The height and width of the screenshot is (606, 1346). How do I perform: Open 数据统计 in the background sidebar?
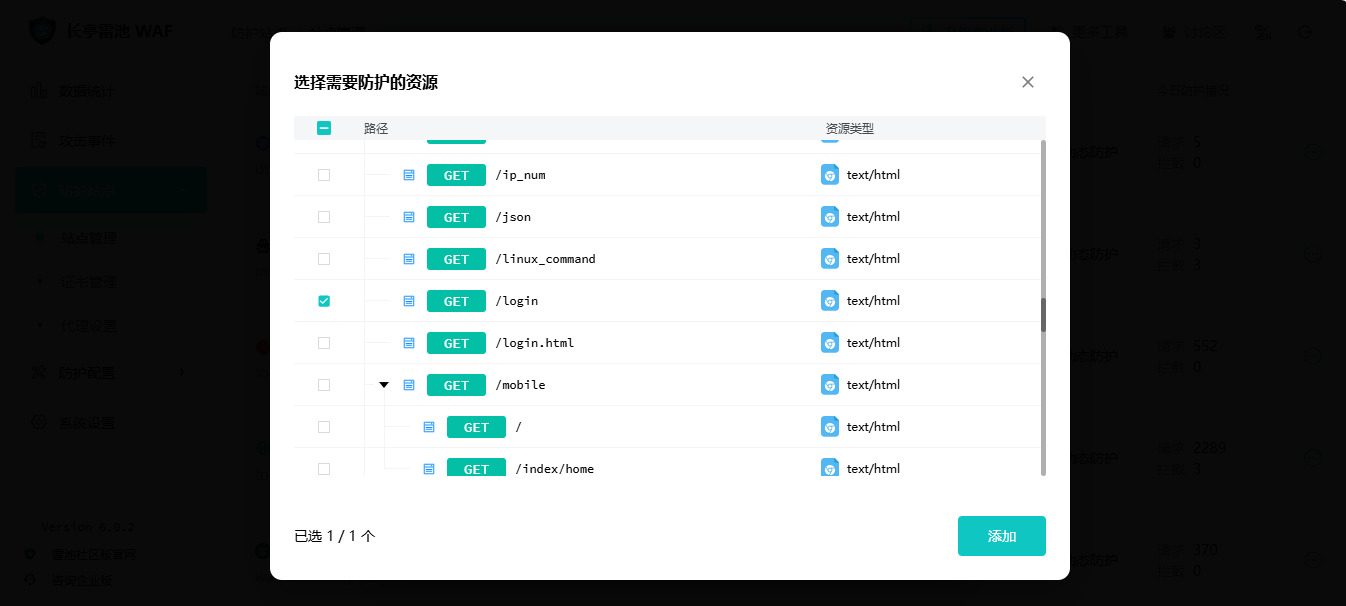(86, 91)
